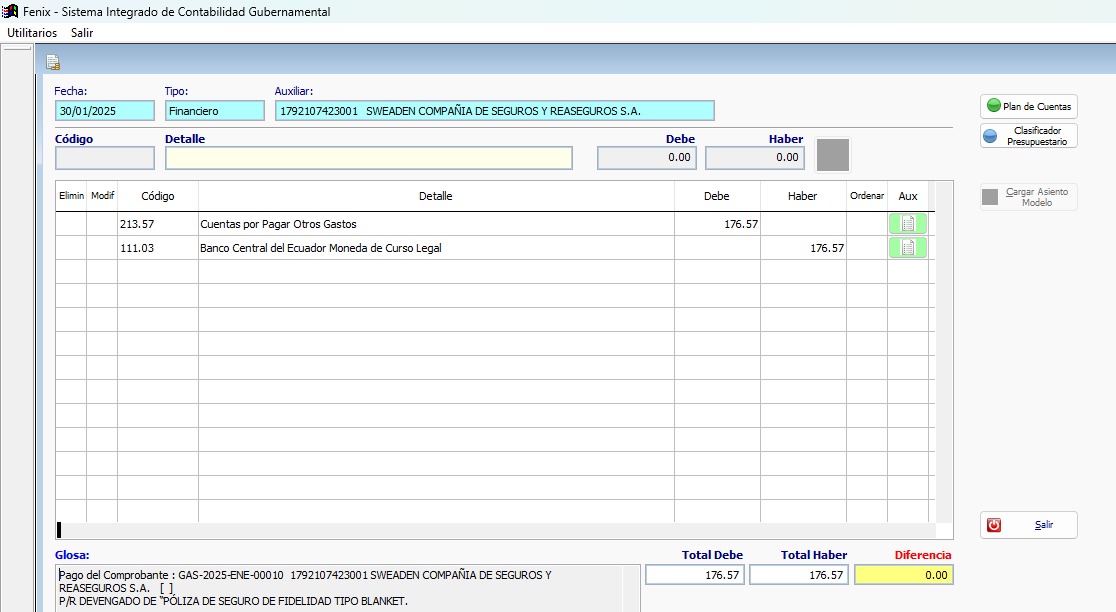Focus the yellow Detalle input field
This screenshot has width=1116, height=612.
click(x=368, y=158)
